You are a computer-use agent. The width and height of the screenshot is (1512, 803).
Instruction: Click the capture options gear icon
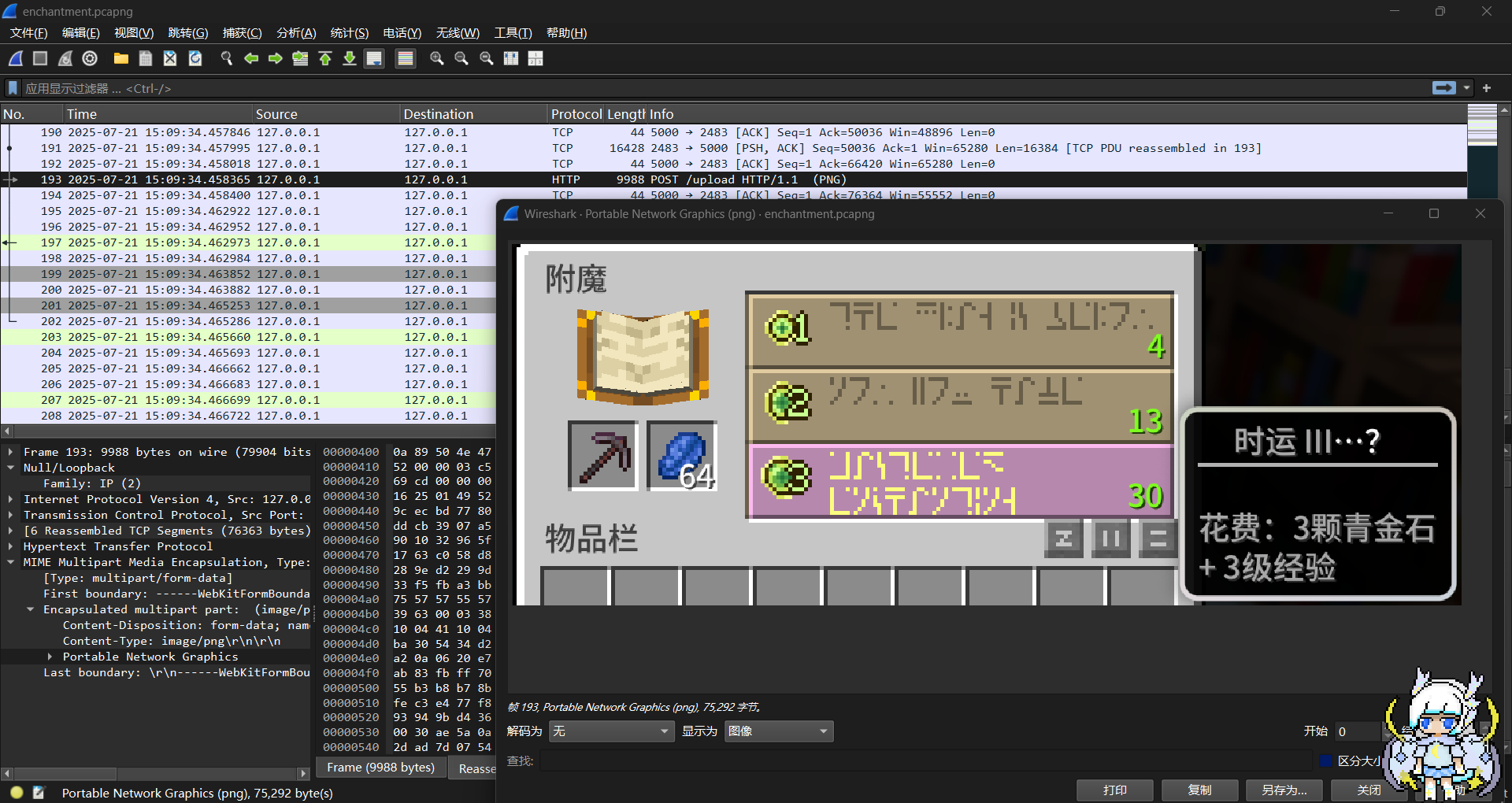90,58
